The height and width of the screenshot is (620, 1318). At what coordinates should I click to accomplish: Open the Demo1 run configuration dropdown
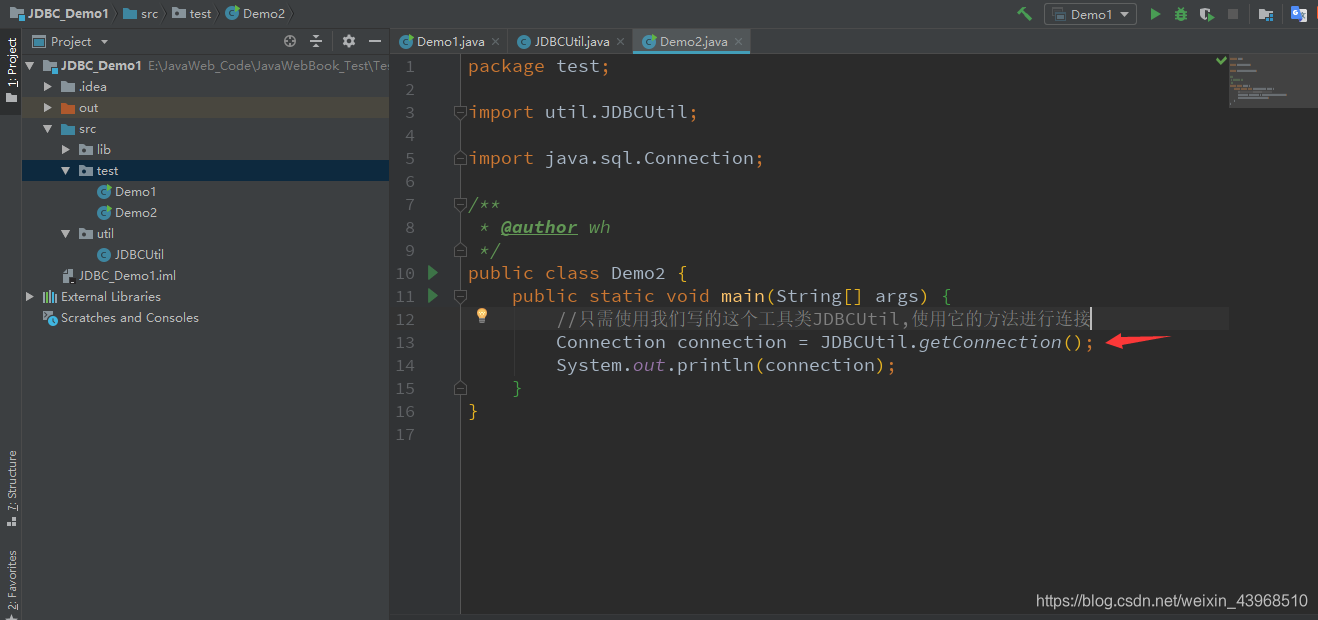coord(1090,14)
